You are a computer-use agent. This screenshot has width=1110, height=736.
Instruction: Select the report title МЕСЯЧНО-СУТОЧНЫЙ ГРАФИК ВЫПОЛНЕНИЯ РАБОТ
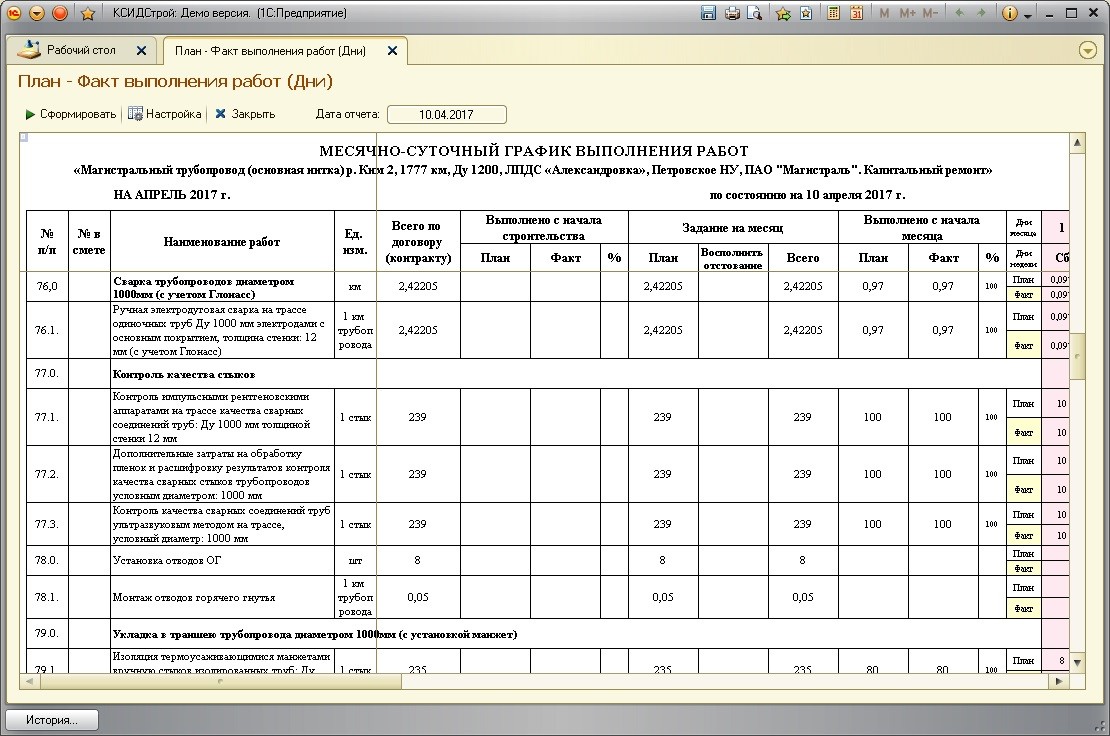click(534, 151)
